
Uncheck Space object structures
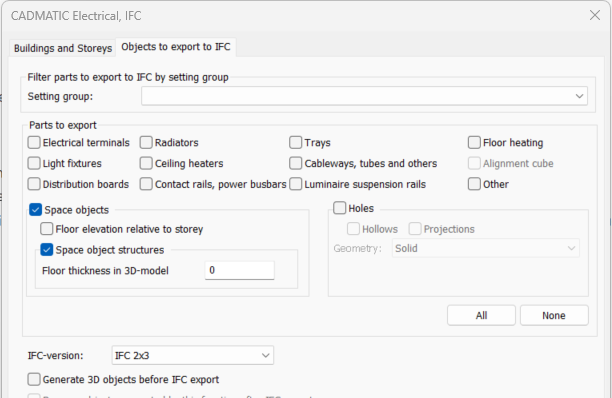click(47, 250)
